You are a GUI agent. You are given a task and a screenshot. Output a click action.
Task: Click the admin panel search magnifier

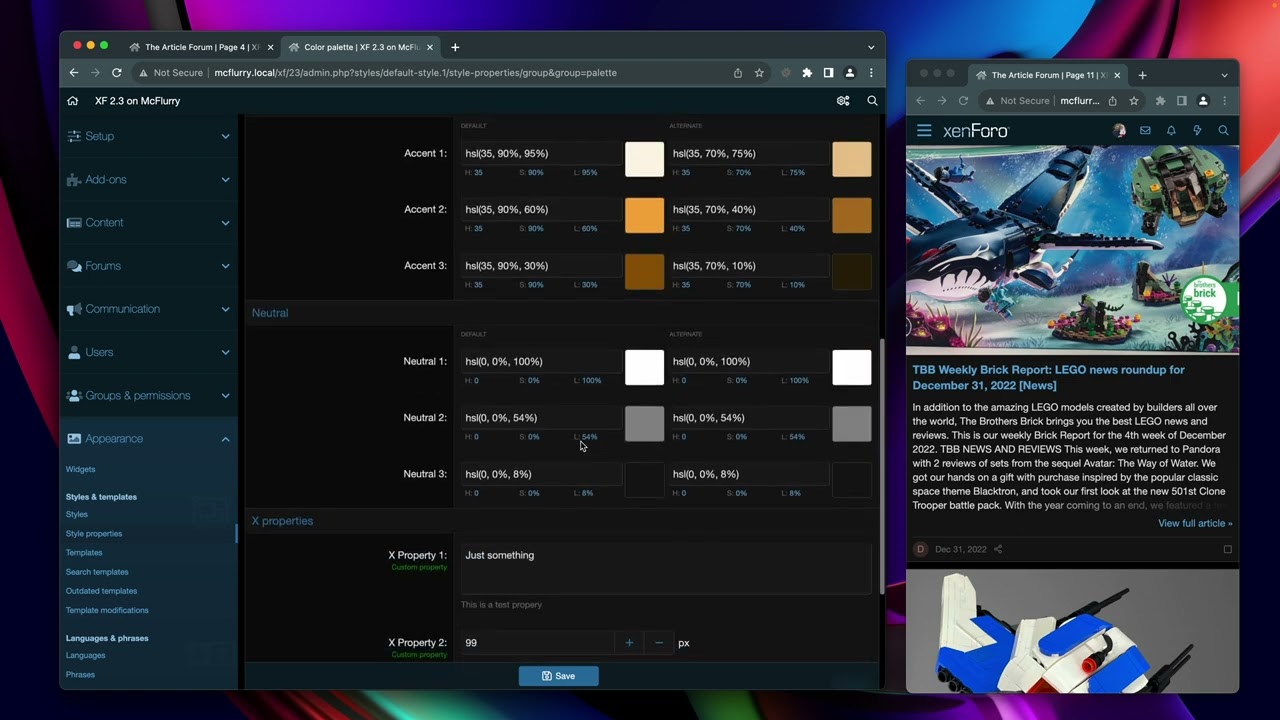[872, 101]
